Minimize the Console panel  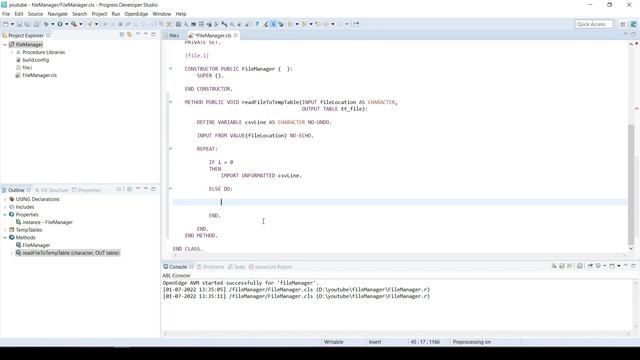[626, 266]
